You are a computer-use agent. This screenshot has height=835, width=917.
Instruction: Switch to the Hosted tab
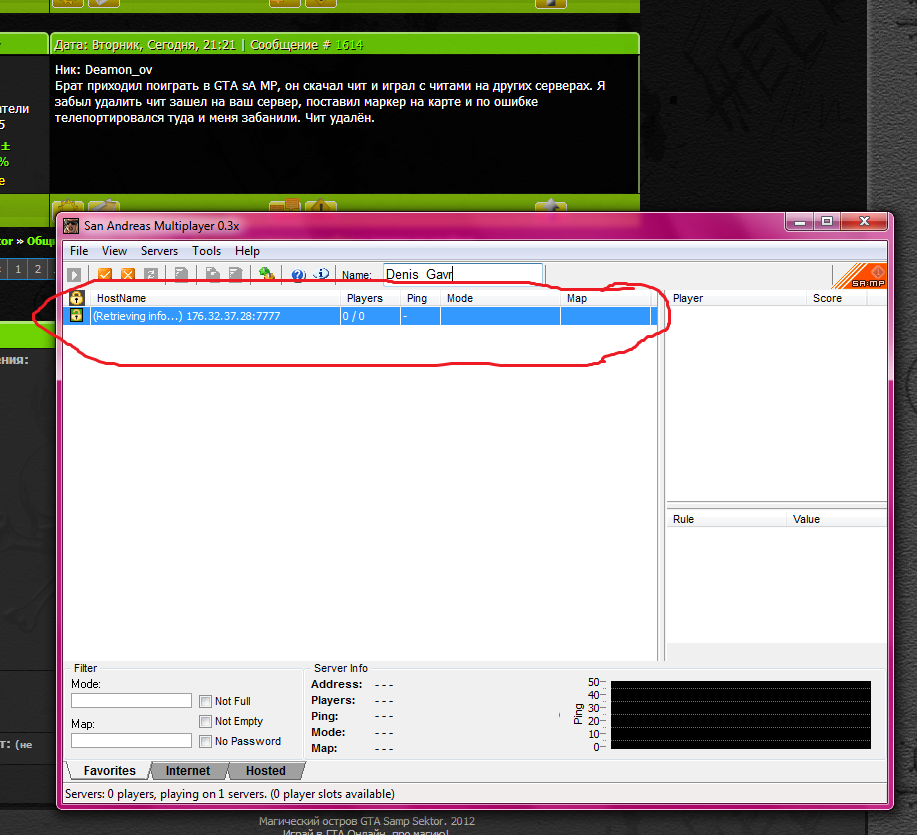(266, 771)
